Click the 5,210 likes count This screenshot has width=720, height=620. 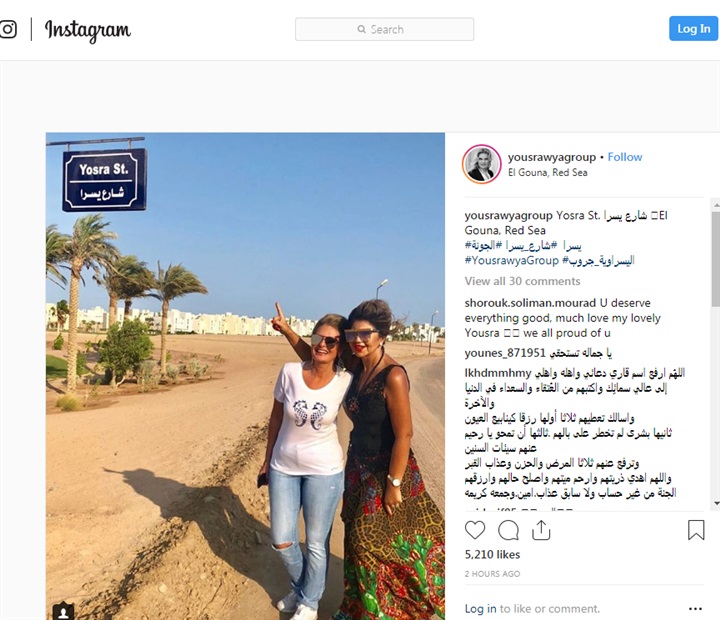492,555
